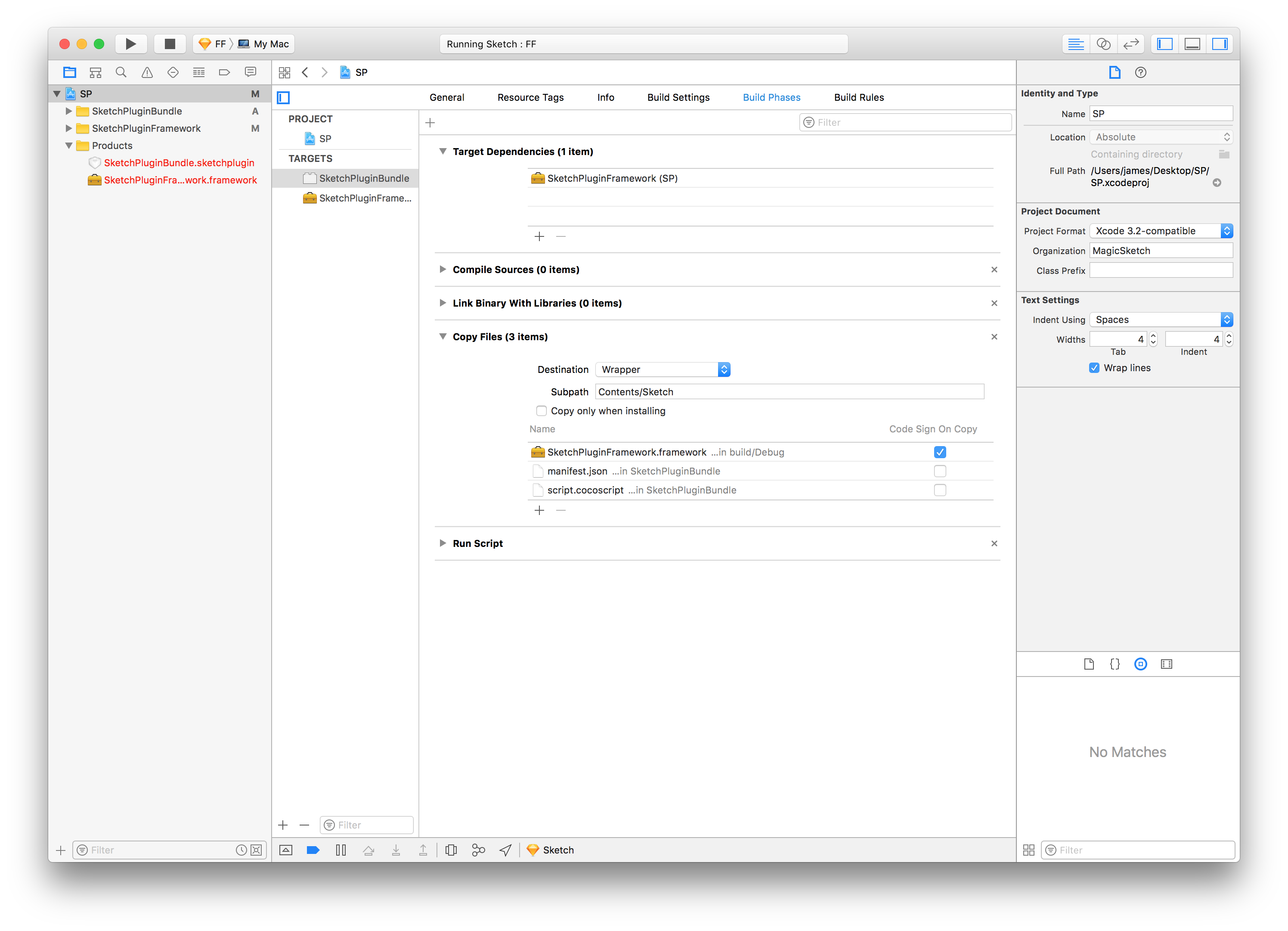The width and height of the screenshot is (1288, 931).
Task: Open Quick Help inspector icon
Action: coord(1140,72)
